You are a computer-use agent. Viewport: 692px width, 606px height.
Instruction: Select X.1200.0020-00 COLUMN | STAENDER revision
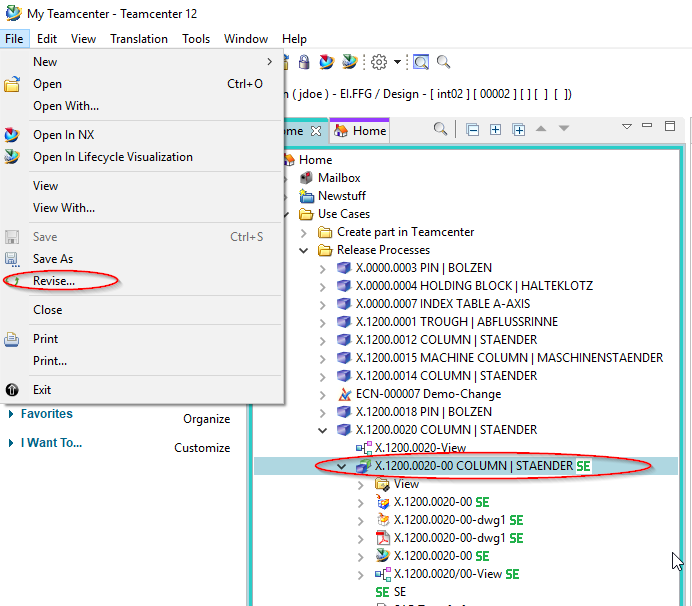473,466
